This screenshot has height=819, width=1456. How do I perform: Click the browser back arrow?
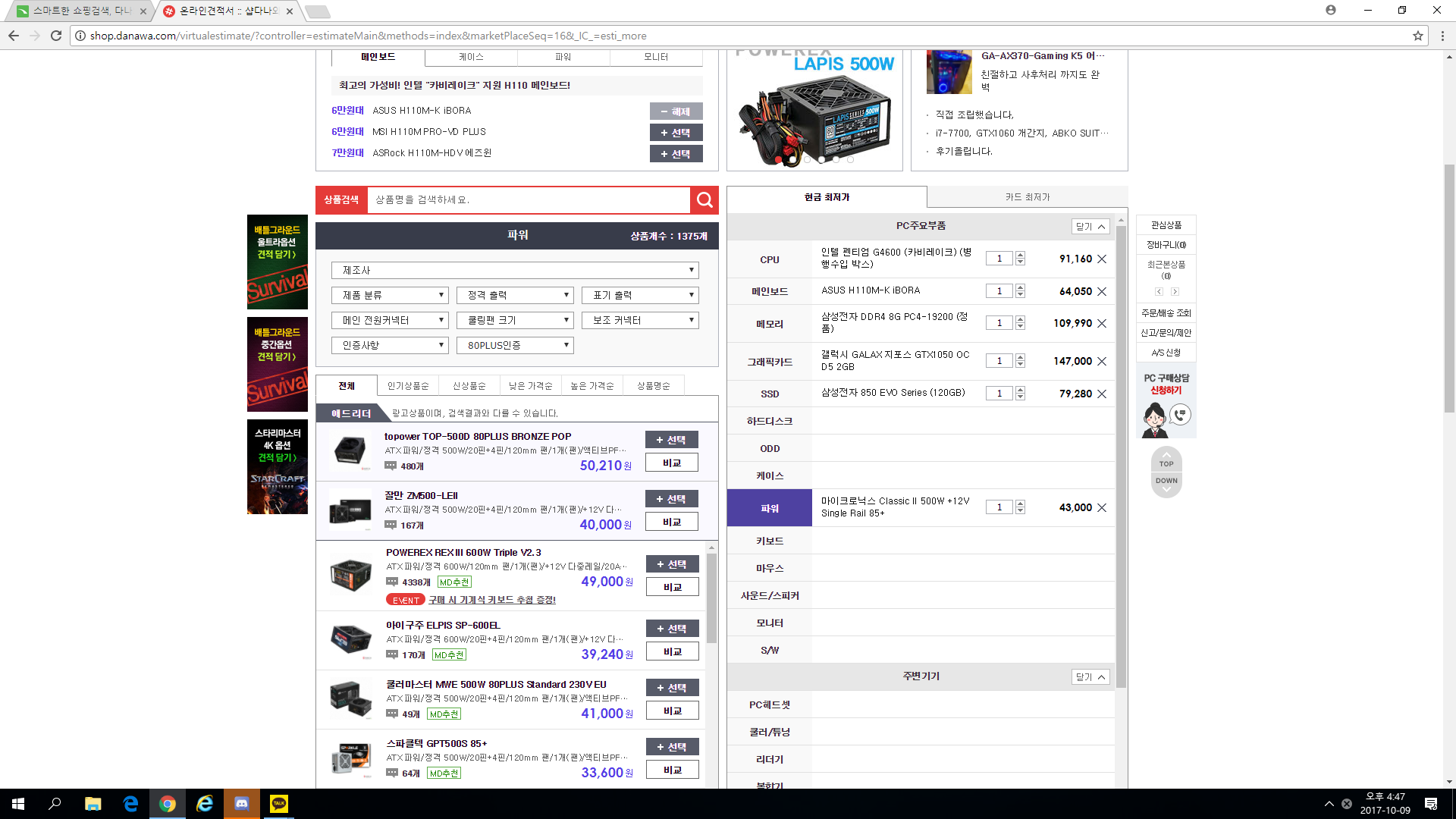[x=14, y=36]
